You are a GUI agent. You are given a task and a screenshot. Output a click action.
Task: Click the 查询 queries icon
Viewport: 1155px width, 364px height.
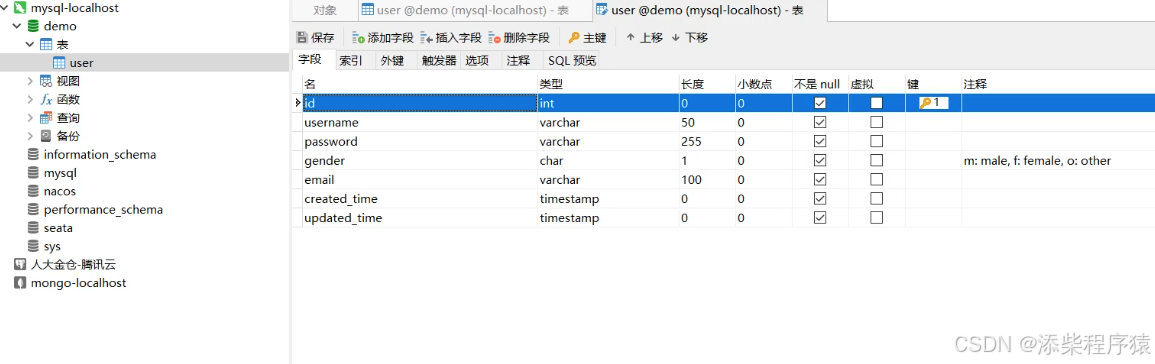pos(46,118)
